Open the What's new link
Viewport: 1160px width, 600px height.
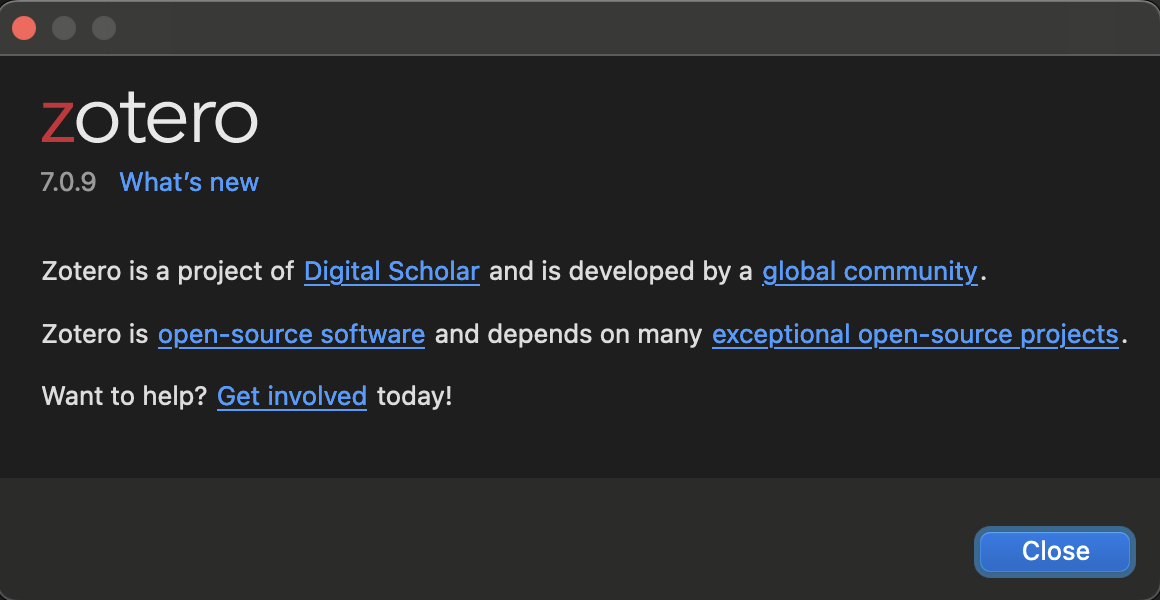pos(189,182)
